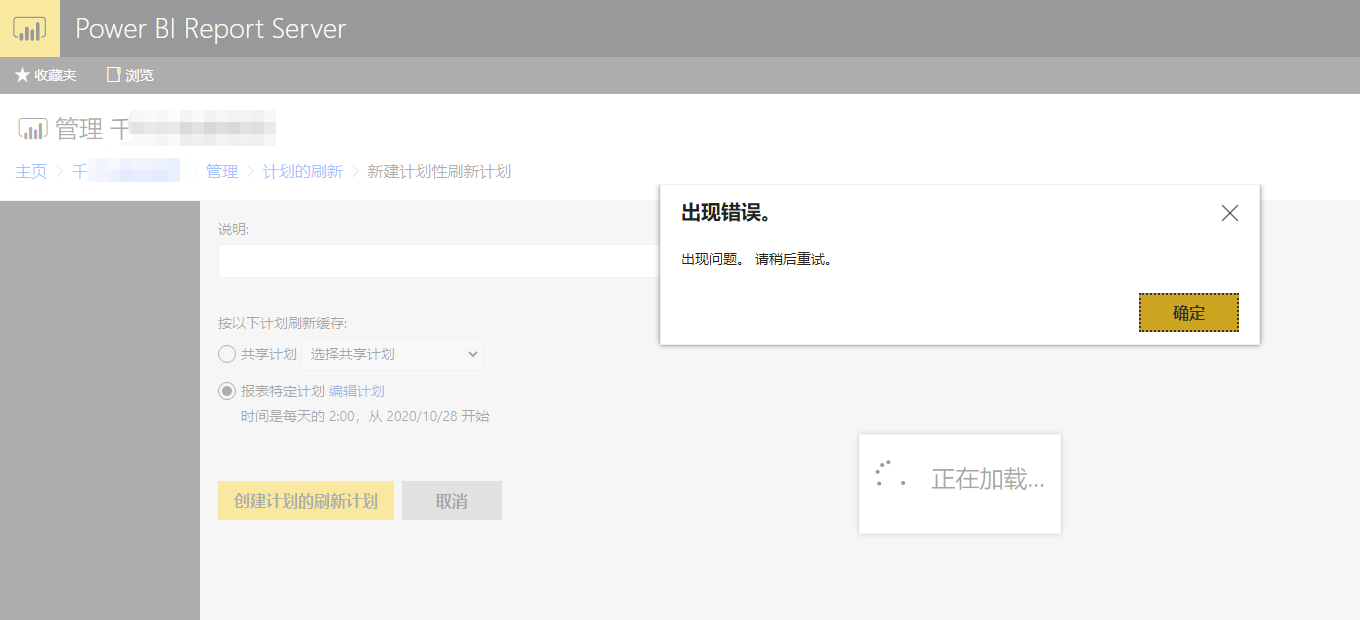Click the 取消 cancel button
1360x620 pixels.
click(x=452, y=501)
